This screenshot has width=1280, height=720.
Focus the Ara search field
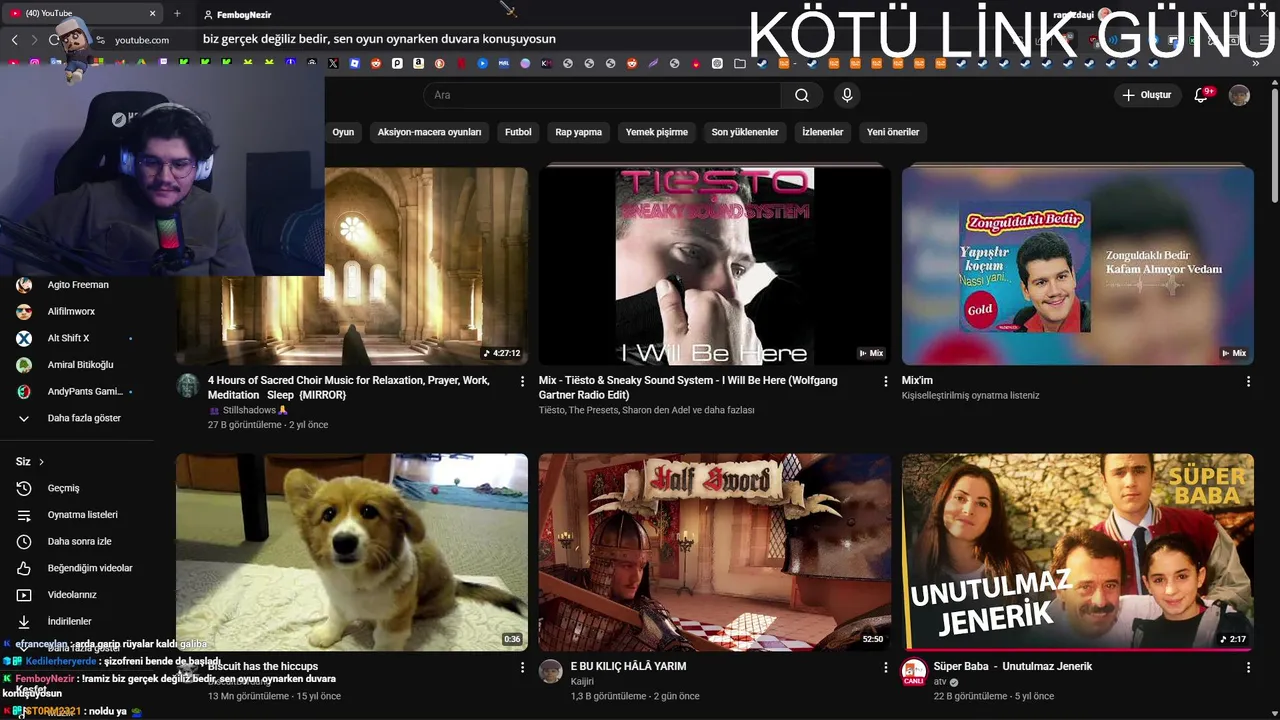click(x=602, y=95)
